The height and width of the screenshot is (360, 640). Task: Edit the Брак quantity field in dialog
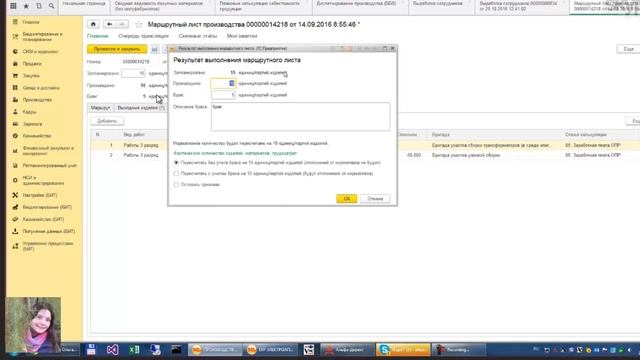223,95
